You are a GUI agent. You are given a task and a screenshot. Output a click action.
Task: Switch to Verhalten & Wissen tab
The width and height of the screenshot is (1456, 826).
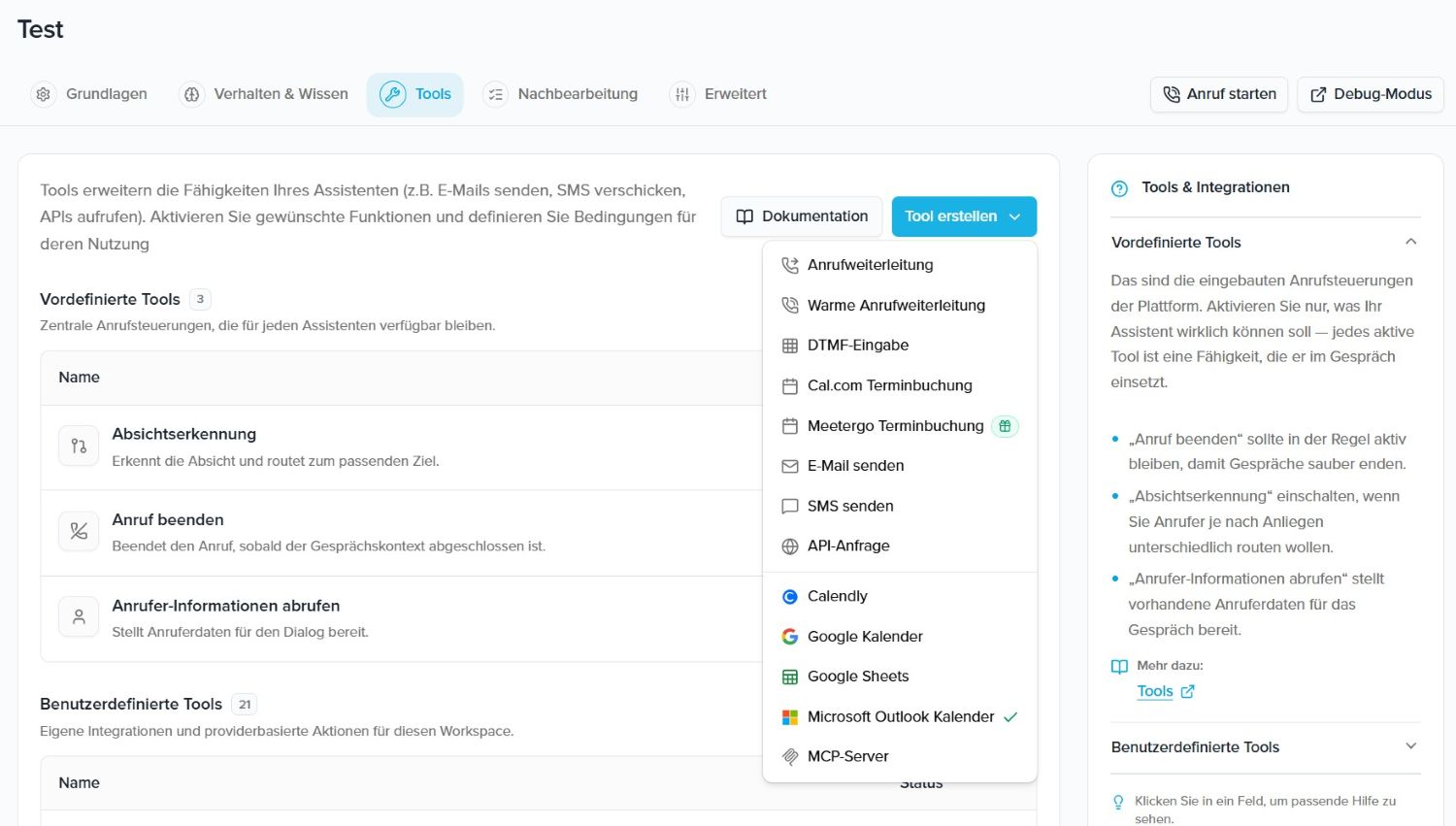[264, 94]
